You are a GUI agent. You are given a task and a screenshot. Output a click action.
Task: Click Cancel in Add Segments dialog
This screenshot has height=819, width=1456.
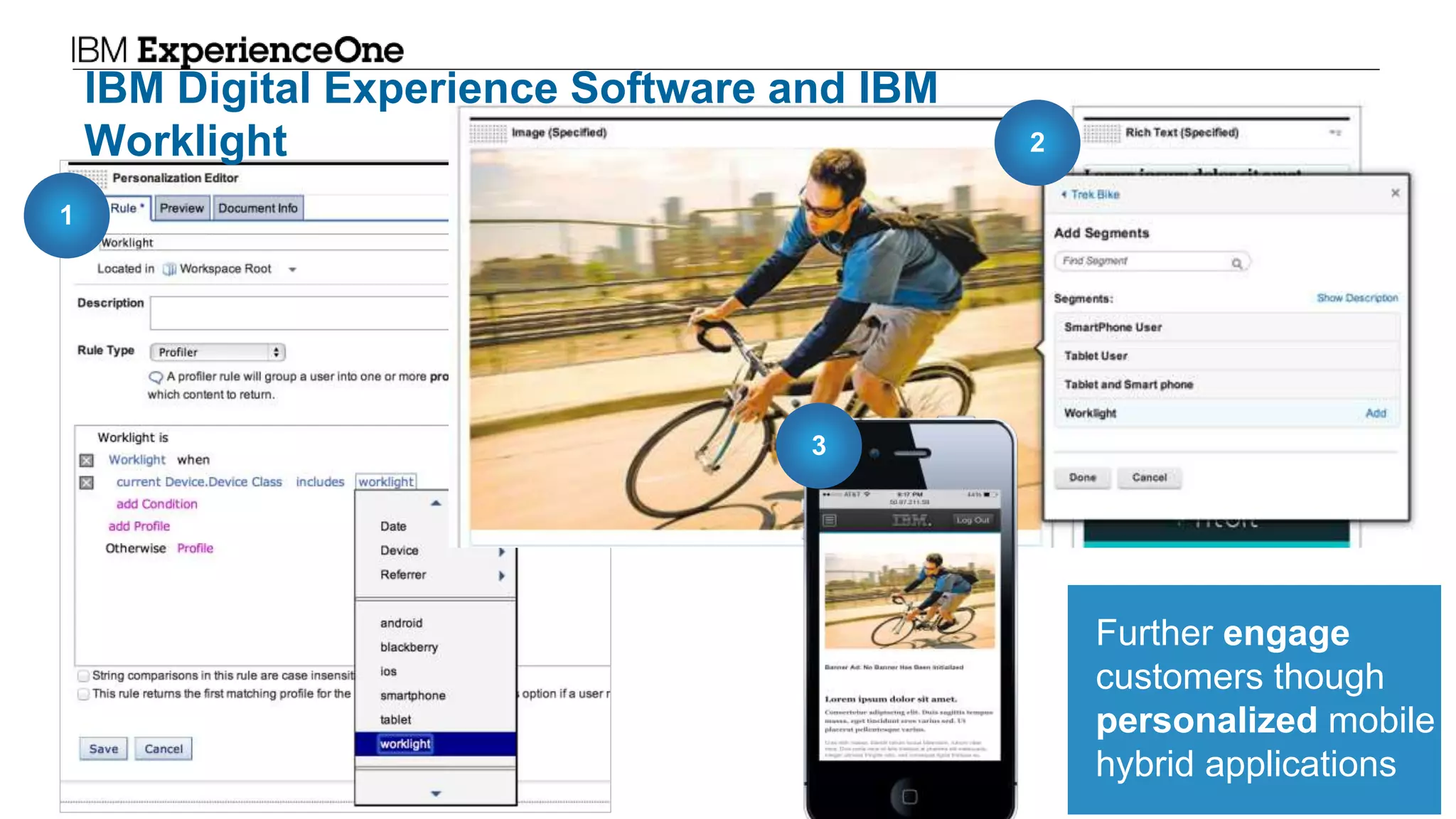click(1149, 478)
